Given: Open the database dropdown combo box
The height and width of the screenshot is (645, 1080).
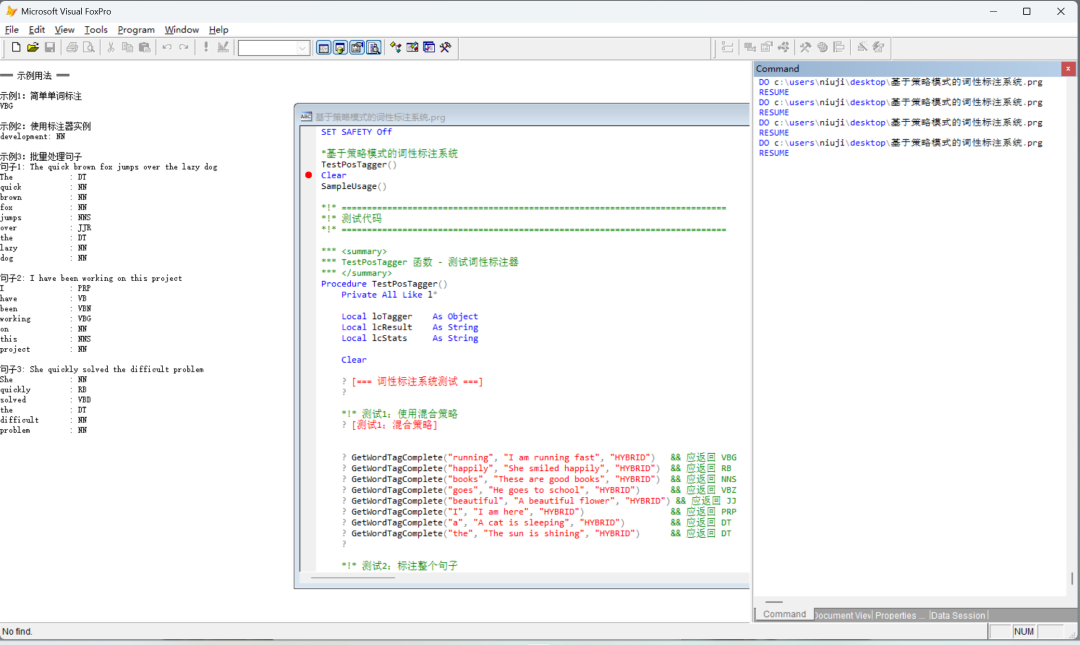Looking at the screenshot, I should pyautogui.click(x=302, y=48).
